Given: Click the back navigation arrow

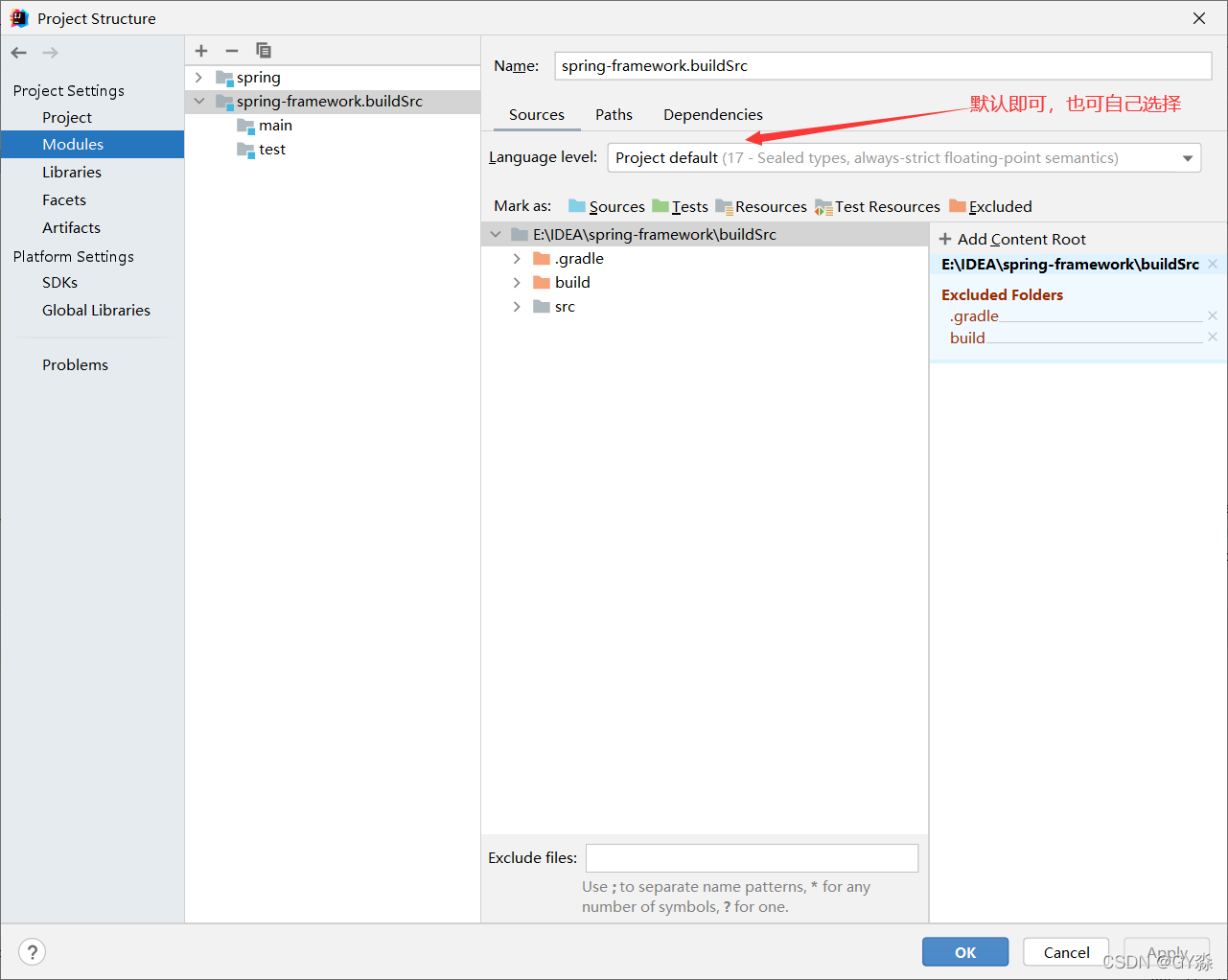Looking at the screenshot, I should click(x=19, y=53).
